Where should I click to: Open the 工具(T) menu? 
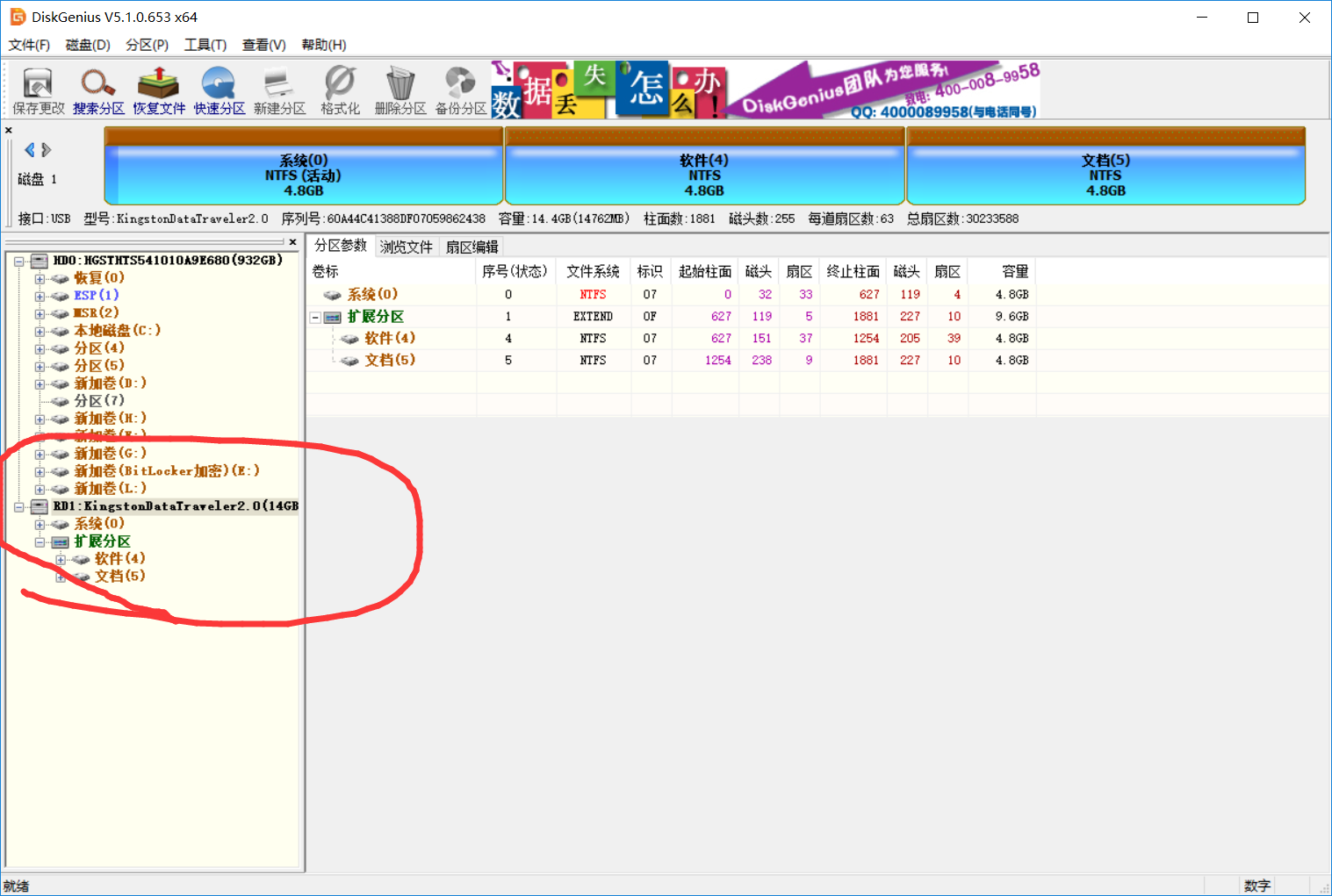[x=205, y=45]
